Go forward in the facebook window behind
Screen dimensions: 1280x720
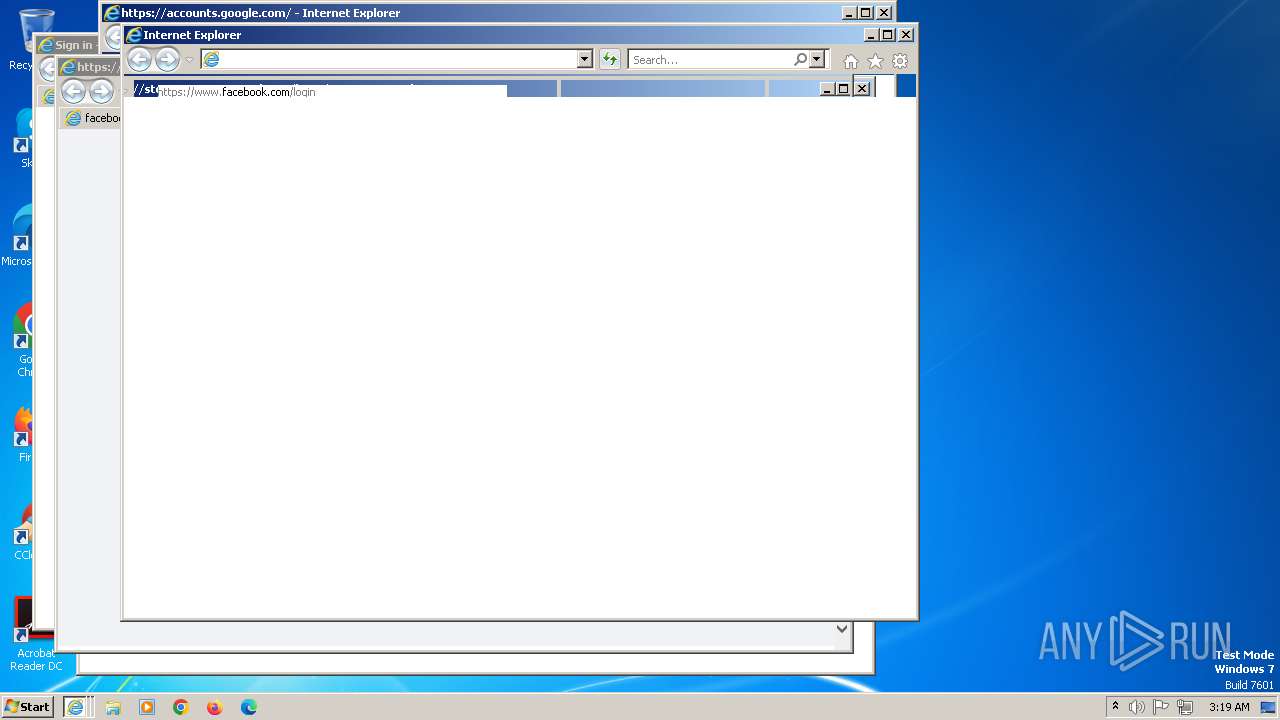[101, 92]
